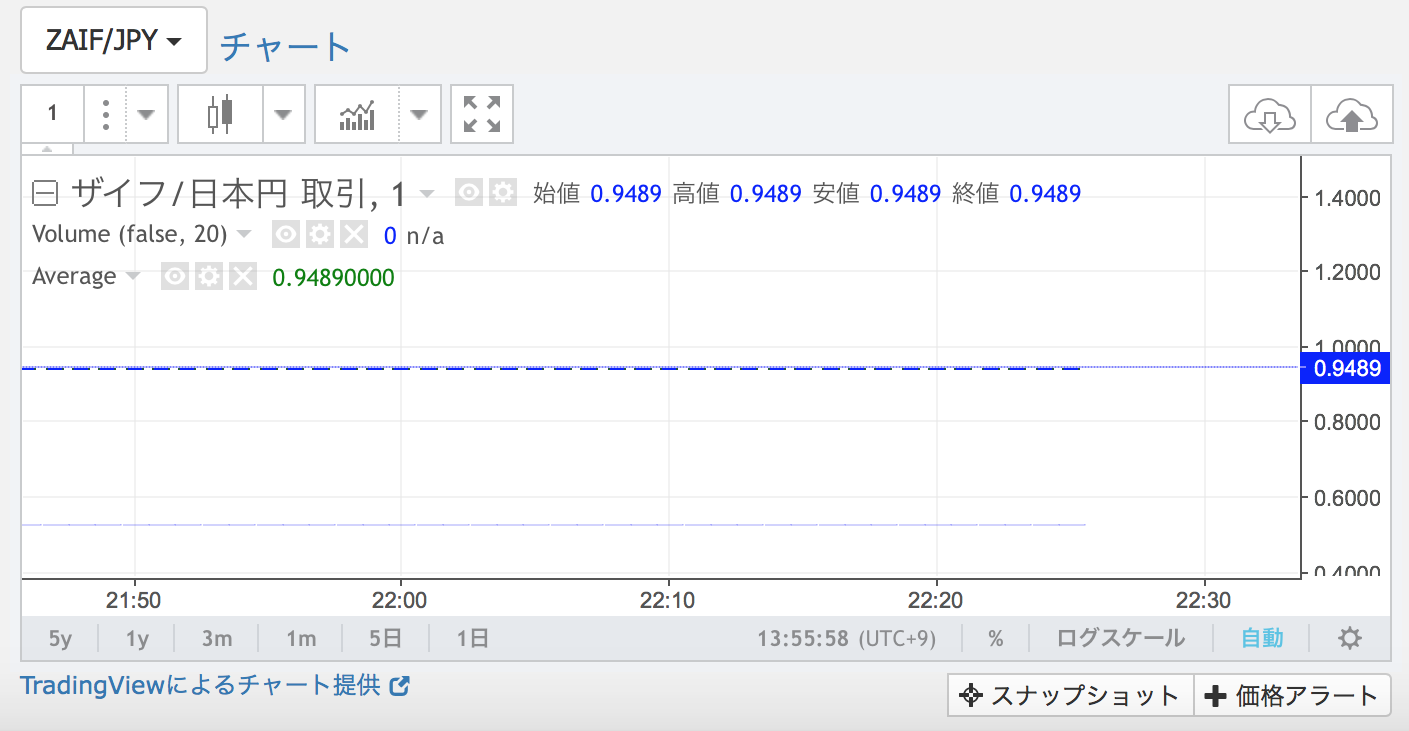The width and height of the screenshot is (1409, 731).
Task: Click the スナップショット snapshot button
Action: click(1070, 696)
